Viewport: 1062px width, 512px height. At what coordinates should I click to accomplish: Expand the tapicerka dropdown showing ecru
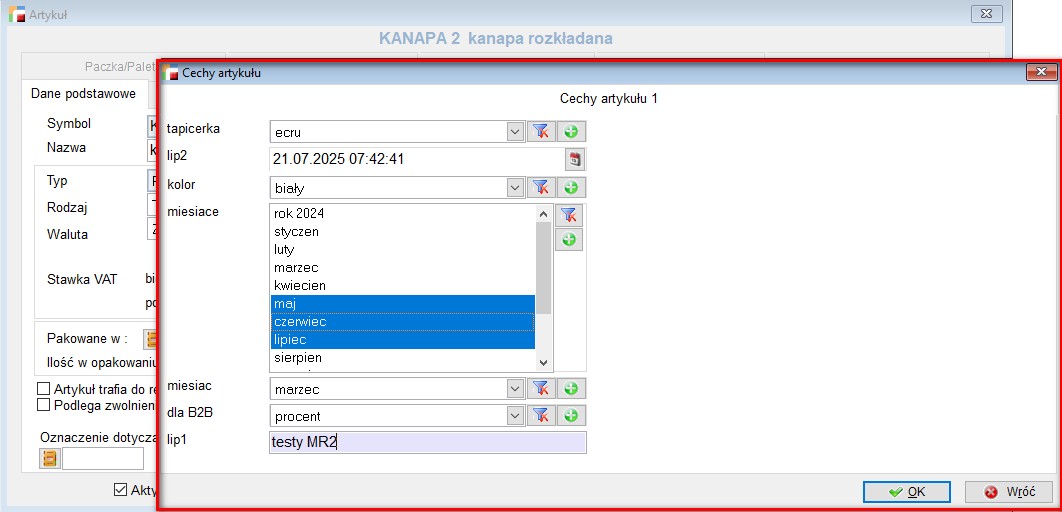coord(515,131)
